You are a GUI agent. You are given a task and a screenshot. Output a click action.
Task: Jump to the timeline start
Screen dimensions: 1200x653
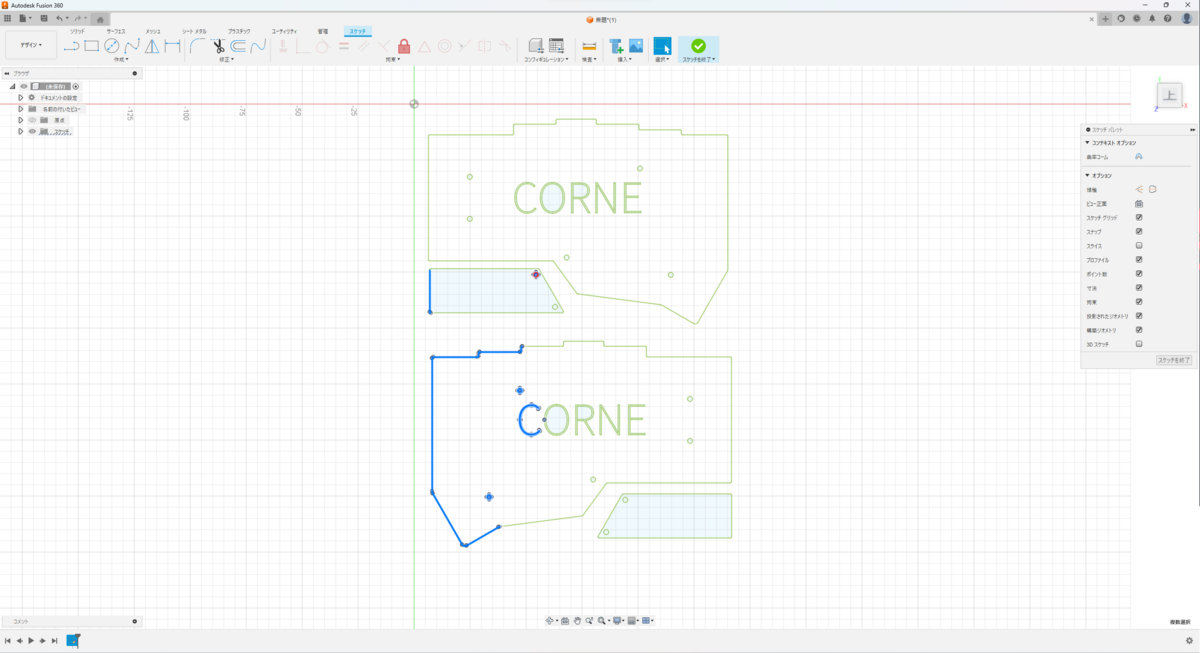[x=8, y=640]
